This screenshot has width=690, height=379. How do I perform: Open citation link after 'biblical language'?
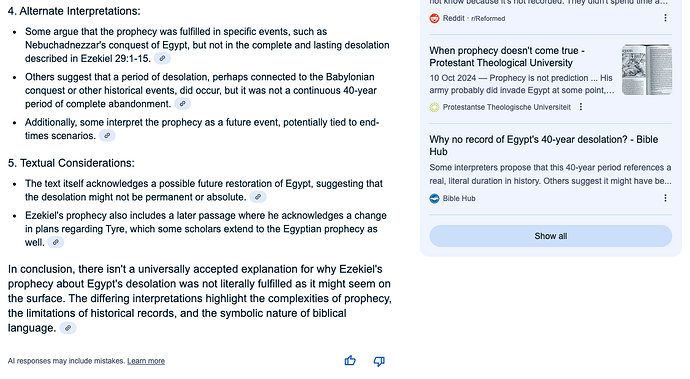pyautogui.click(x=68, y=328)
